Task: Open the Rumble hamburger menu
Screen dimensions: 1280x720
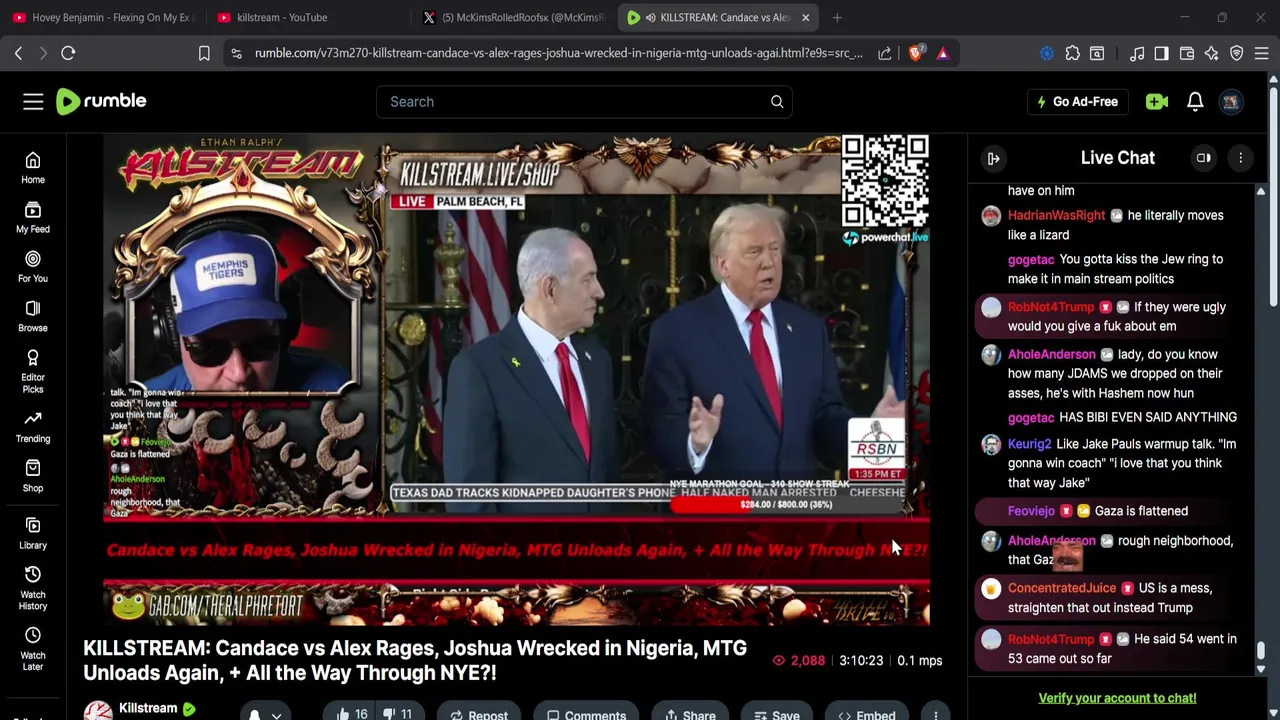Action: click(x=33, y=101)
